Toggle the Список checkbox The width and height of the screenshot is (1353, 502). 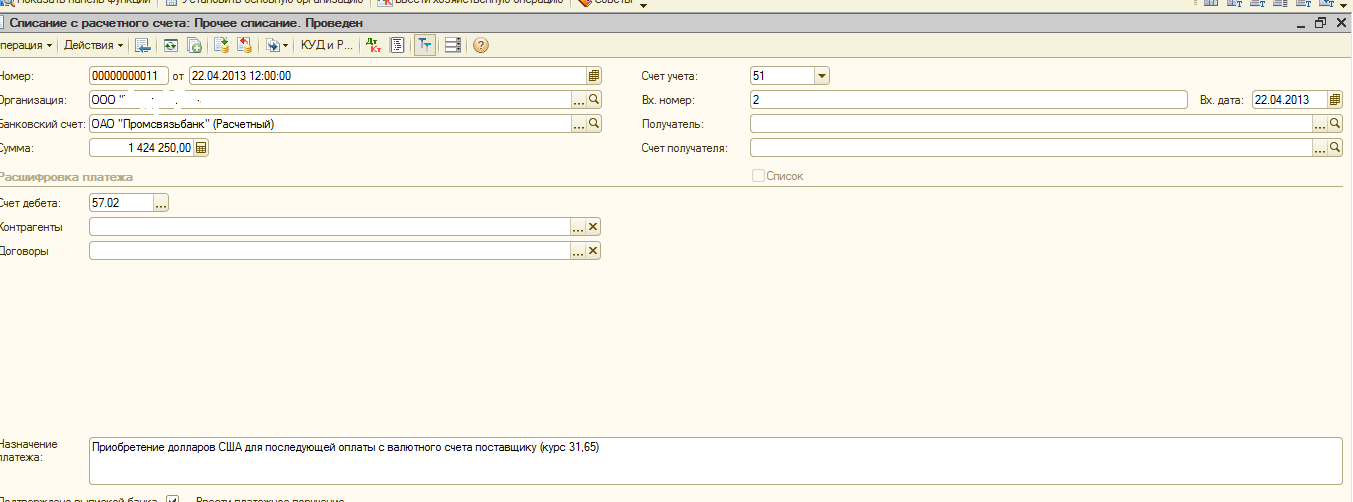(758, 176)
